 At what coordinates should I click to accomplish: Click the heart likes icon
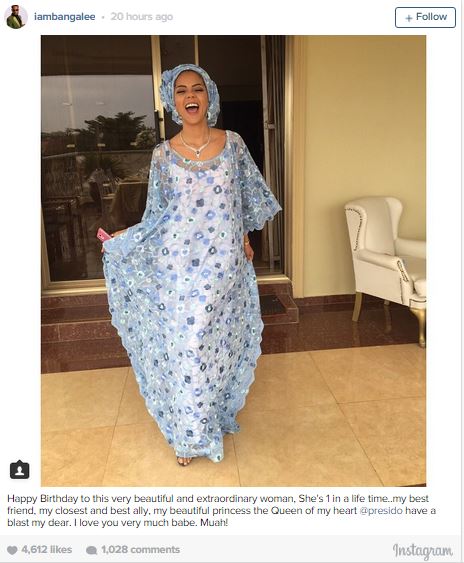[12, 550]
